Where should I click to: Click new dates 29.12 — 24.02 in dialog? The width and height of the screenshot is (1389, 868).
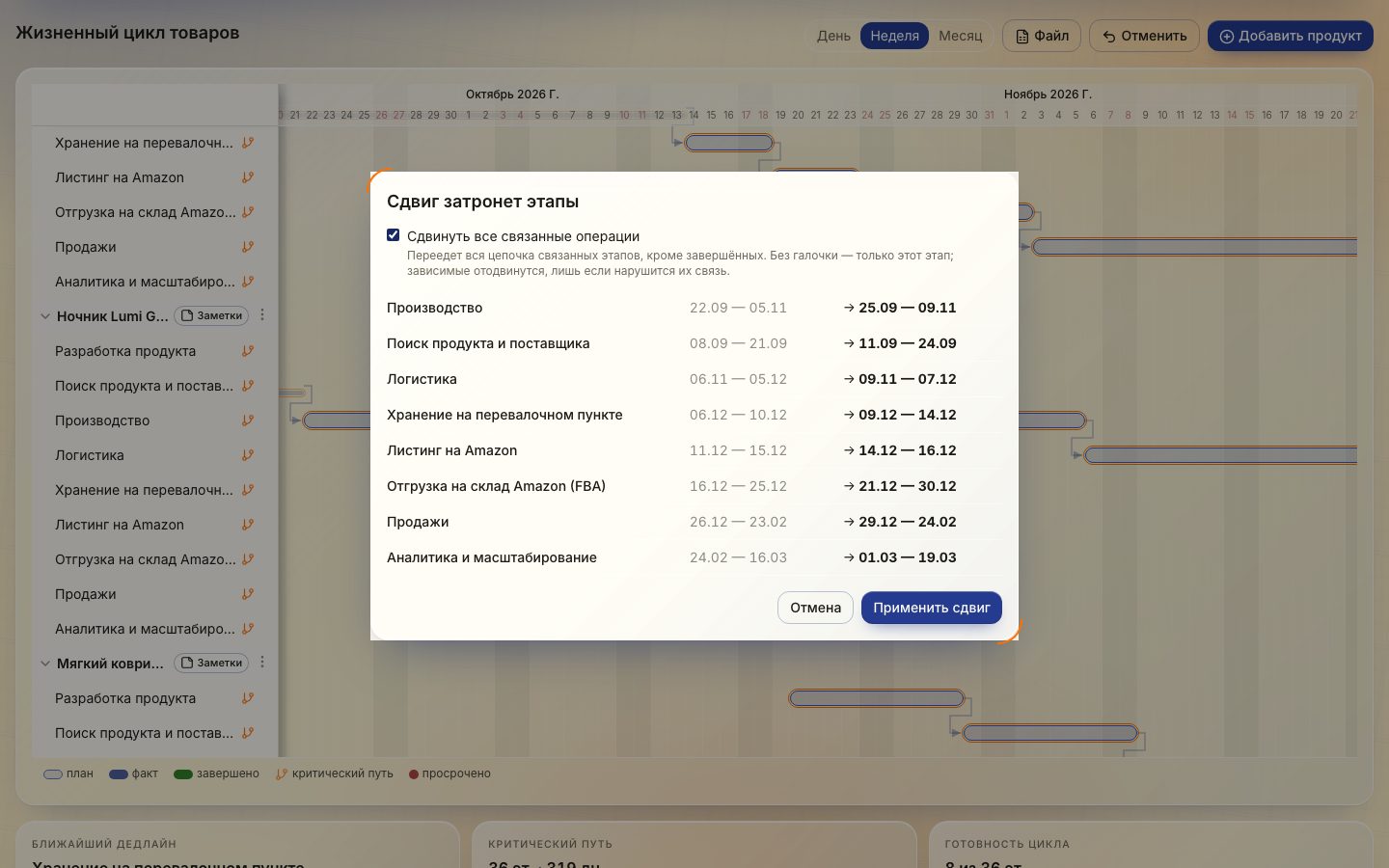(x=908, y=522)
